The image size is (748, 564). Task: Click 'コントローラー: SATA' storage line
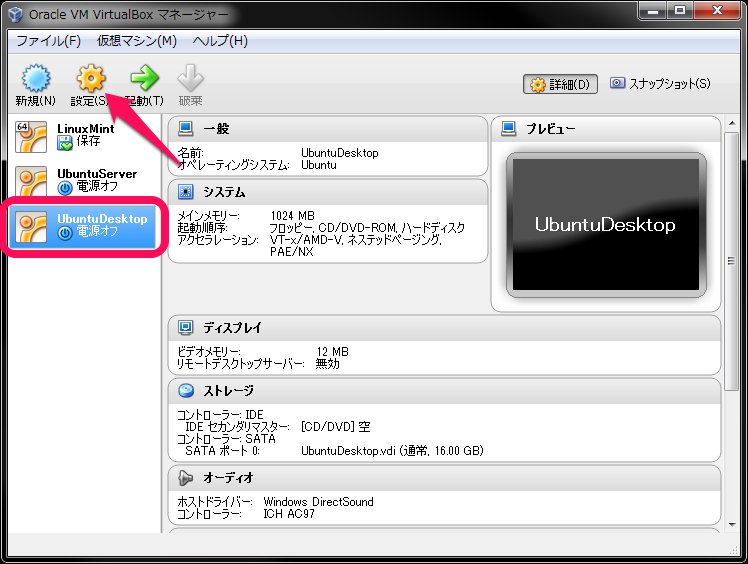[227, 438]
